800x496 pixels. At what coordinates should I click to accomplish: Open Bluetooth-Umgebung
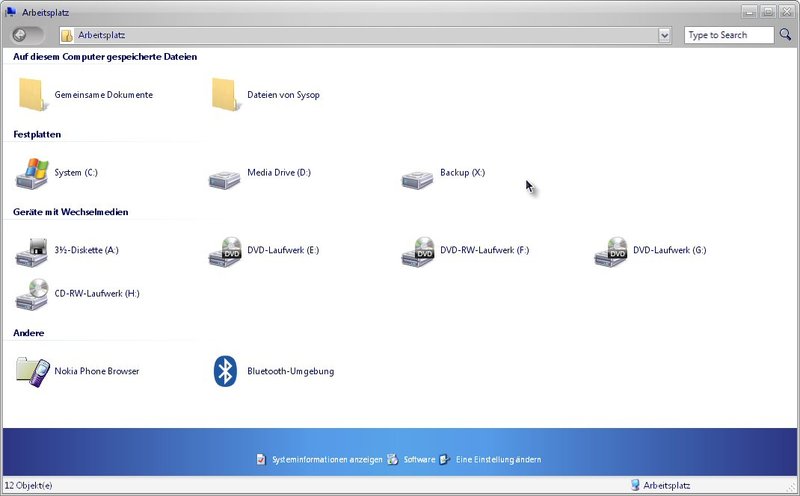coord(225,371)
